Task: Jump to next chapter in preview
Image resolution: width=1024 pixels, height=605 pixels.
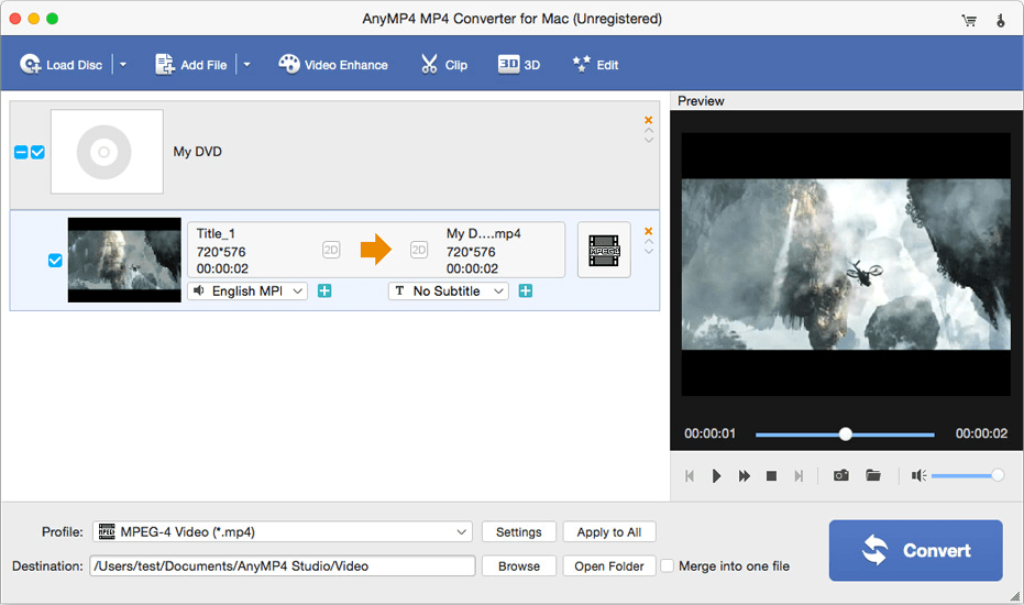Action: [x=798, y=476]
